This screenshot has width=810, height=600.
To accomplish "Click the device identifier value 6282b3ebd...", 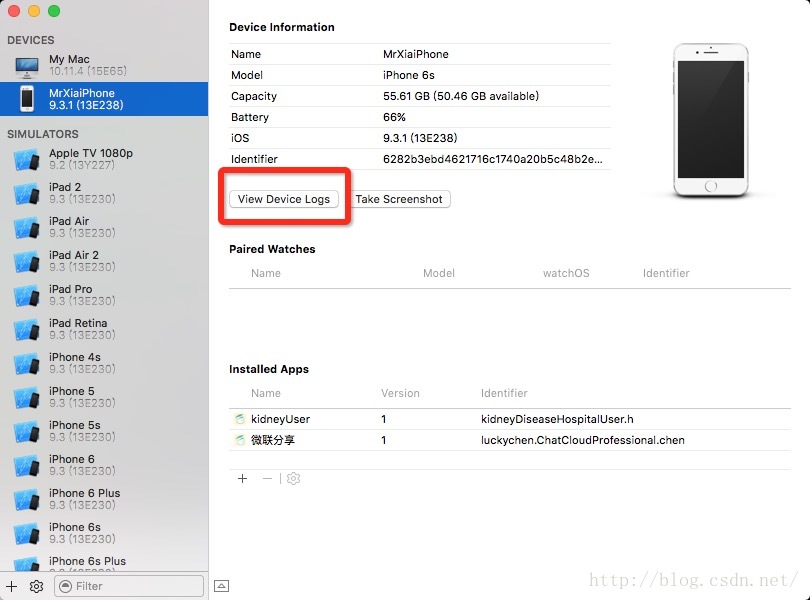I will click(492, 159).
